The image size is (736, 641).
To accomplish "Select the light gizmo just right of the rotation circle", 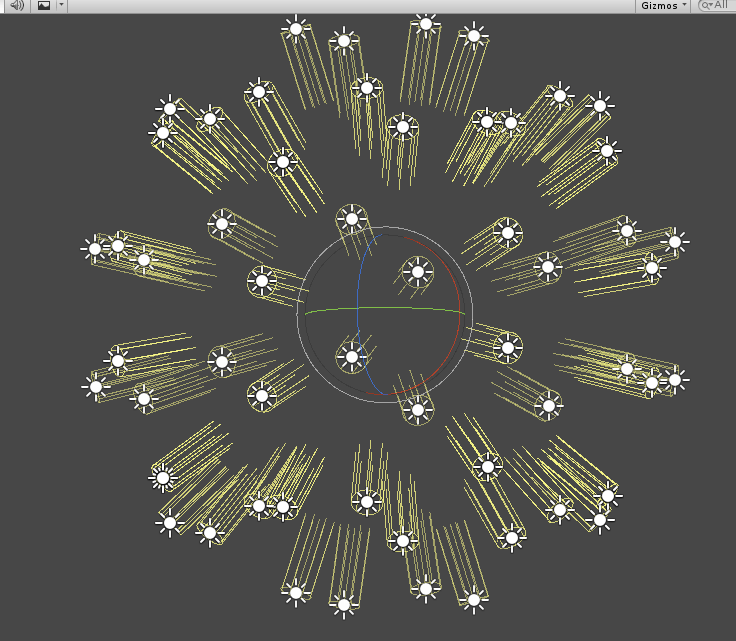I will coord(507,348).
